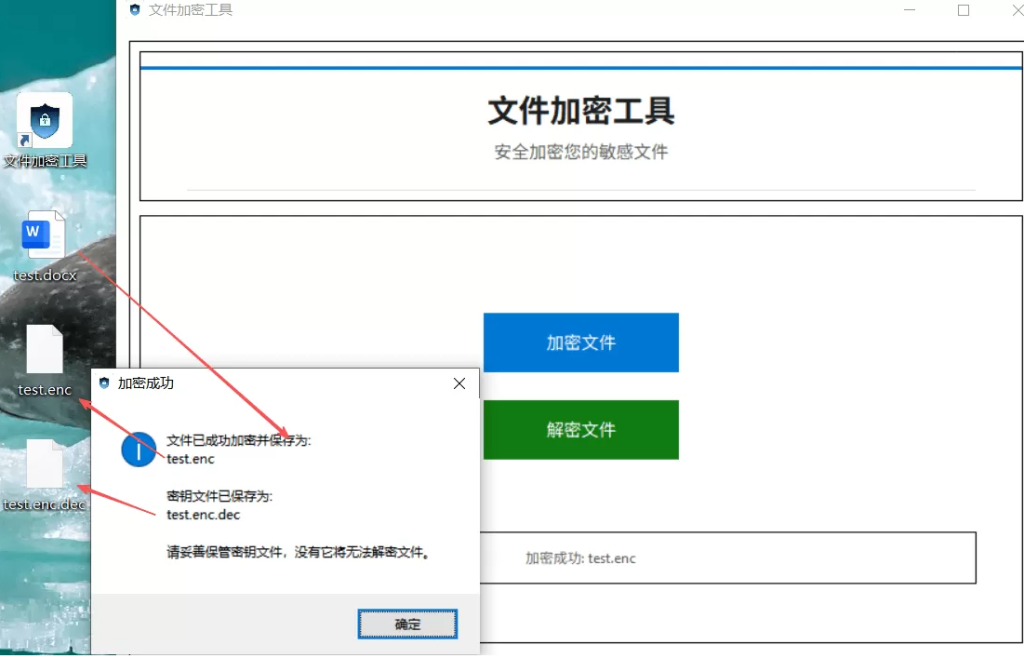The image size is (1024, 658).
Task: Close the 加密成功 dialog with X
Action: [x=459, y=383]
